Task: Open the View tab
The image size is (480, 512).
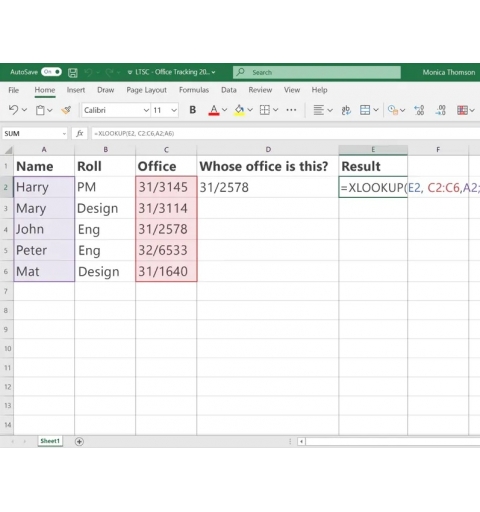Action: (292, 90)
